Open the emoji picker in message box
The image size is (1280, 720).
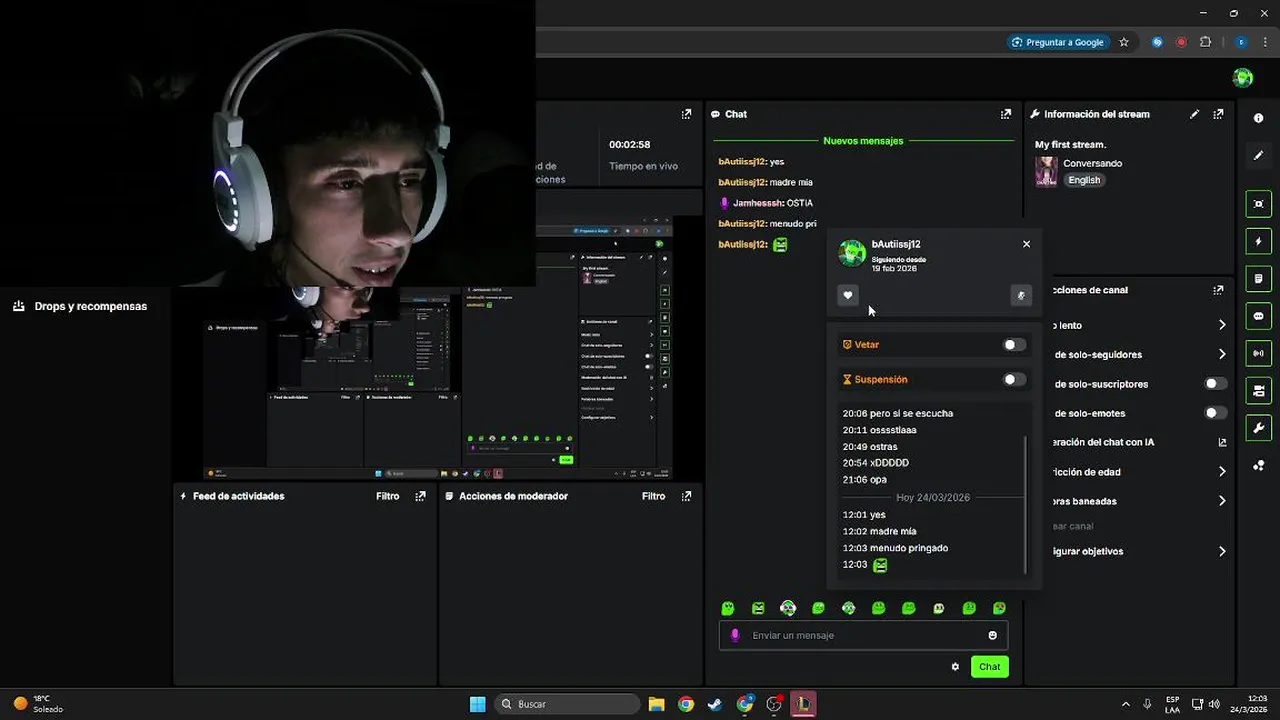(993, 635)
